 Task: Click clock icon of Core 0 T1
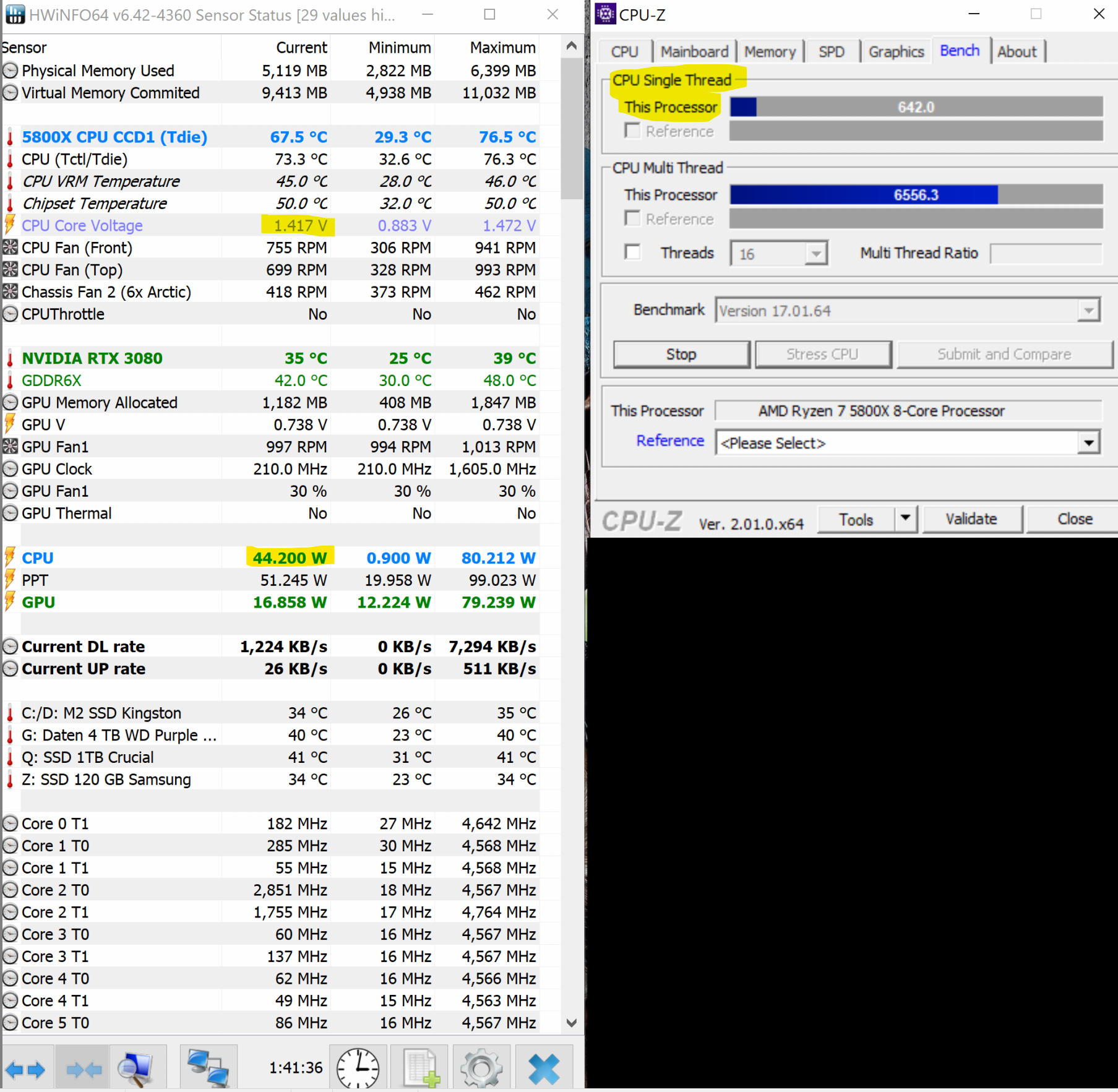click(10, 823)
